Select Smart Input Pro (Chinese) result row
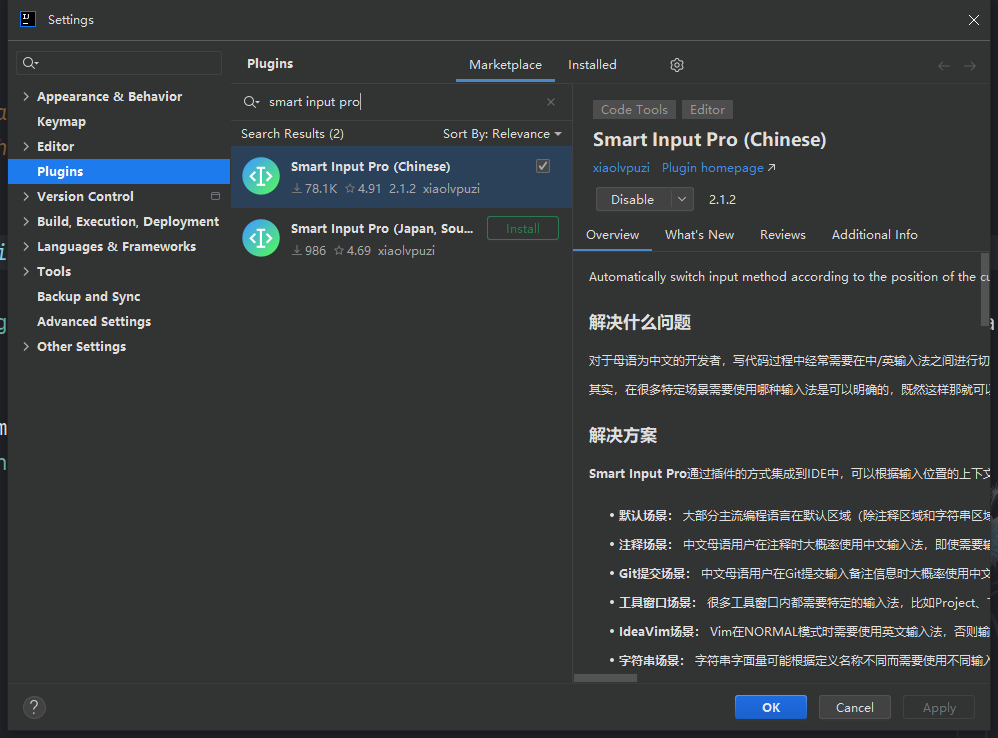The image size is (998, 738). 401,177
